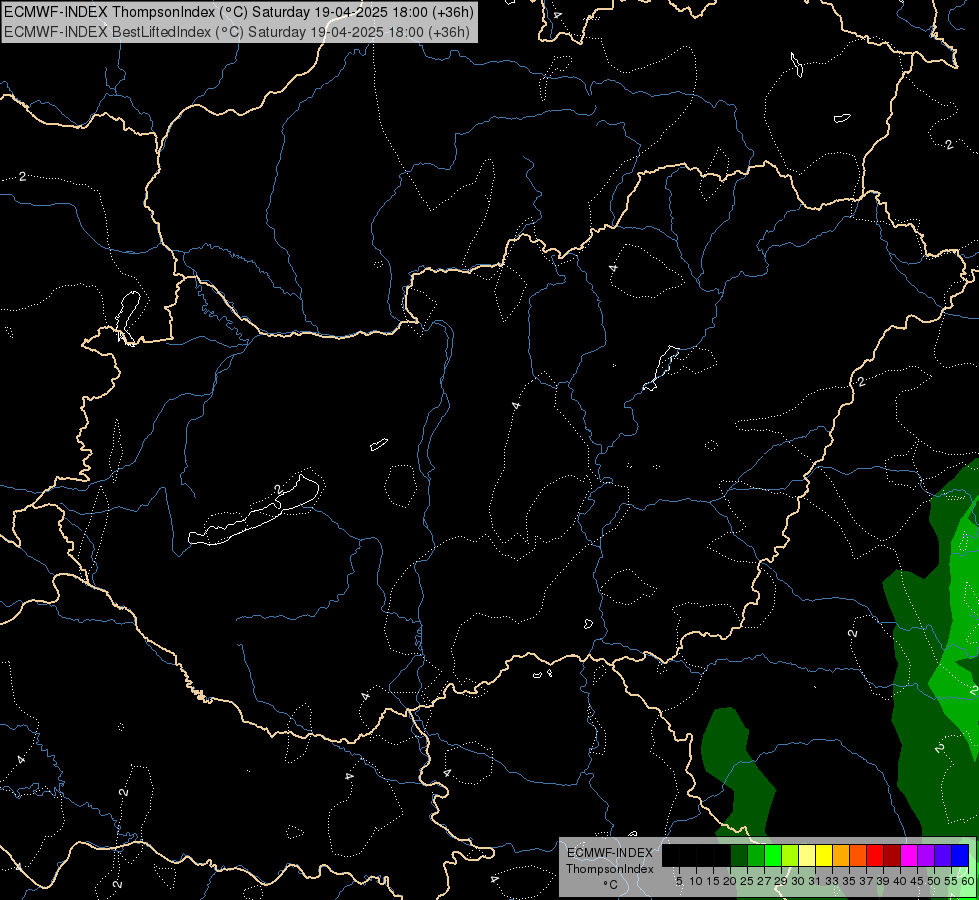Image resolution: width=979 pixels, height=900 pixels.
Task: Click the pale yellow 30–31 legend swatch
Action: (x=807, y=856)
